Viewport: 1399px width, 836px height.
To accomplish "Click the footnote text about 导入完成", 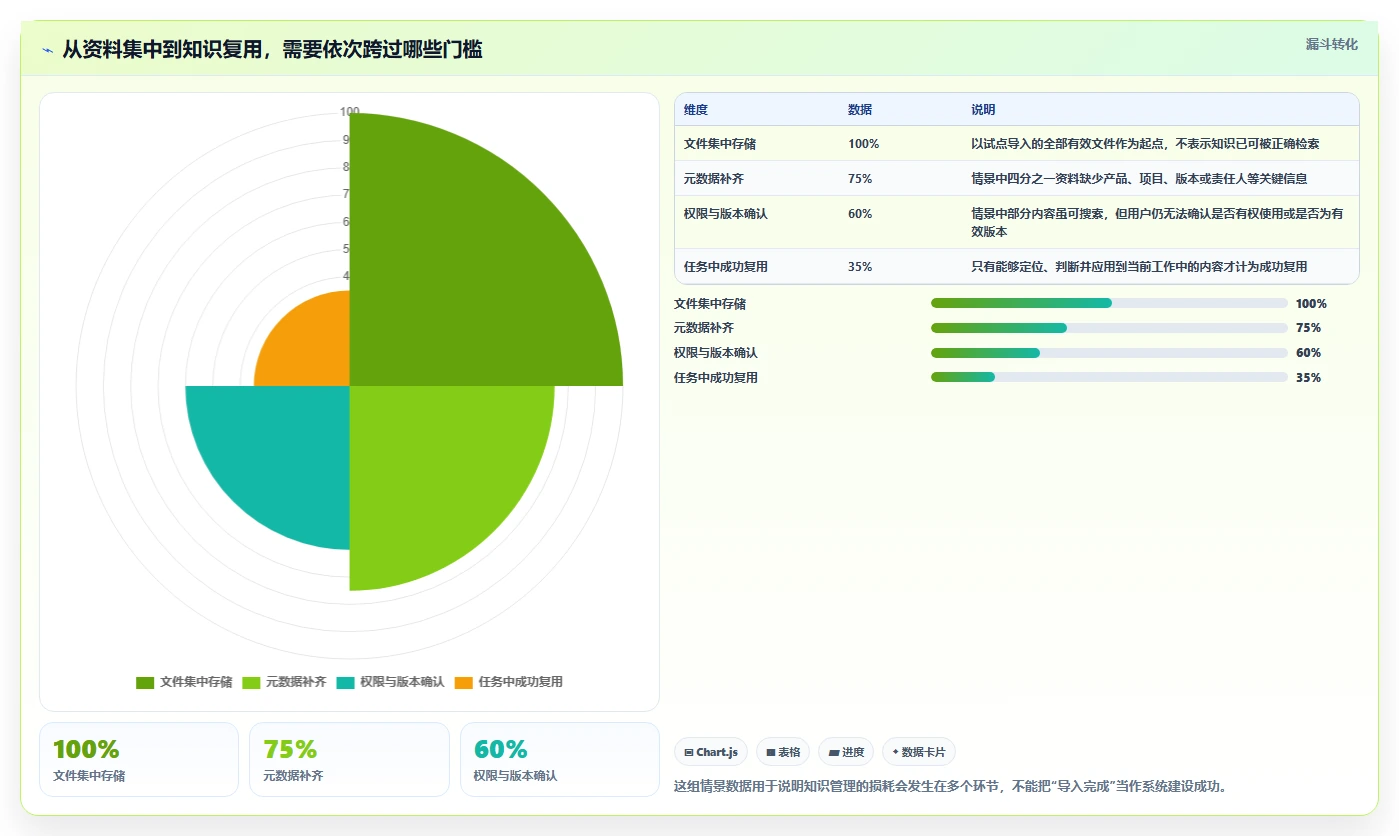I will point(951,786).
